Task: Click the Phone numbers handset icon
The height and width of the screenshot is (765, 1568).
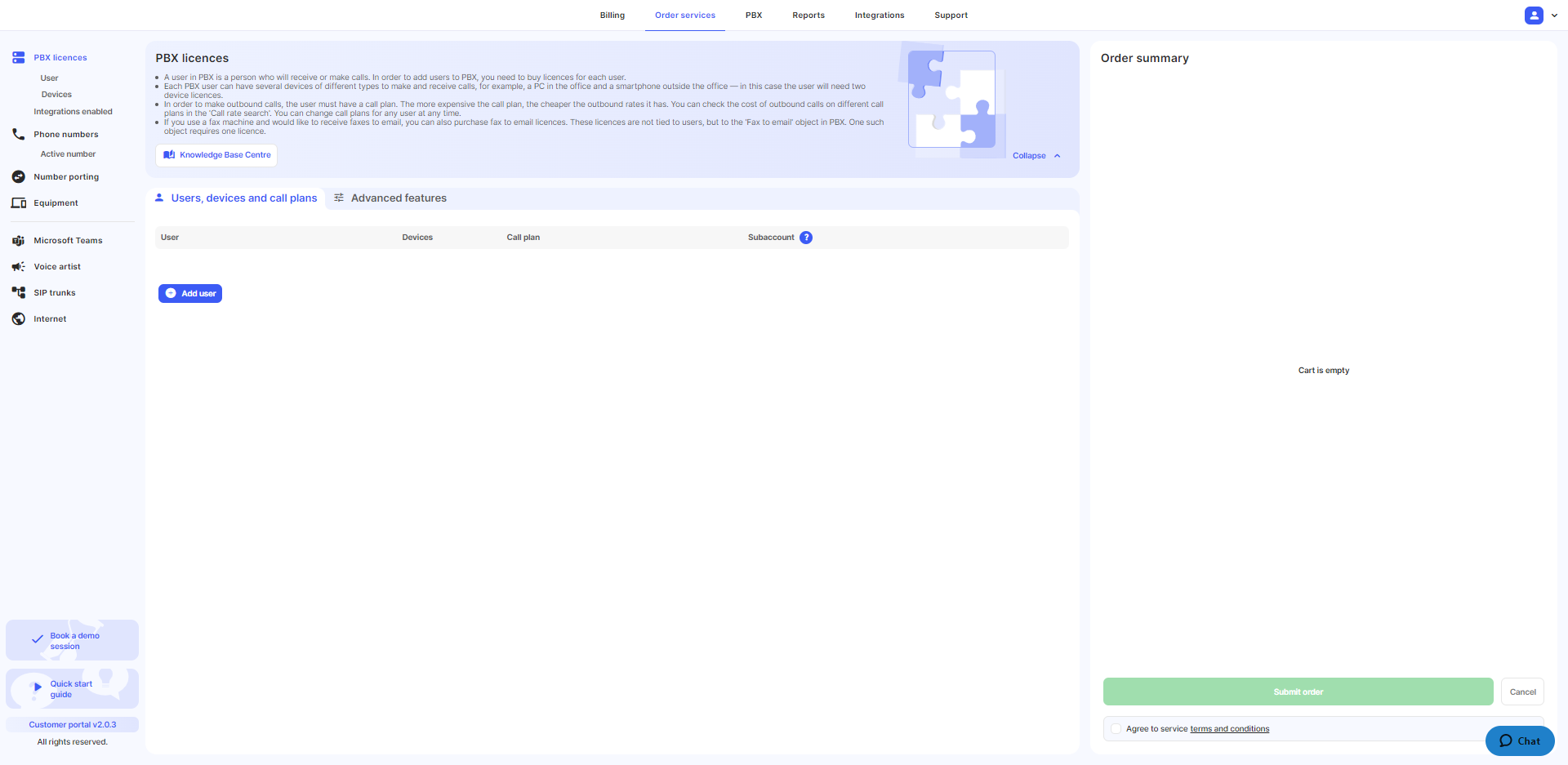Action: point(19,134)
